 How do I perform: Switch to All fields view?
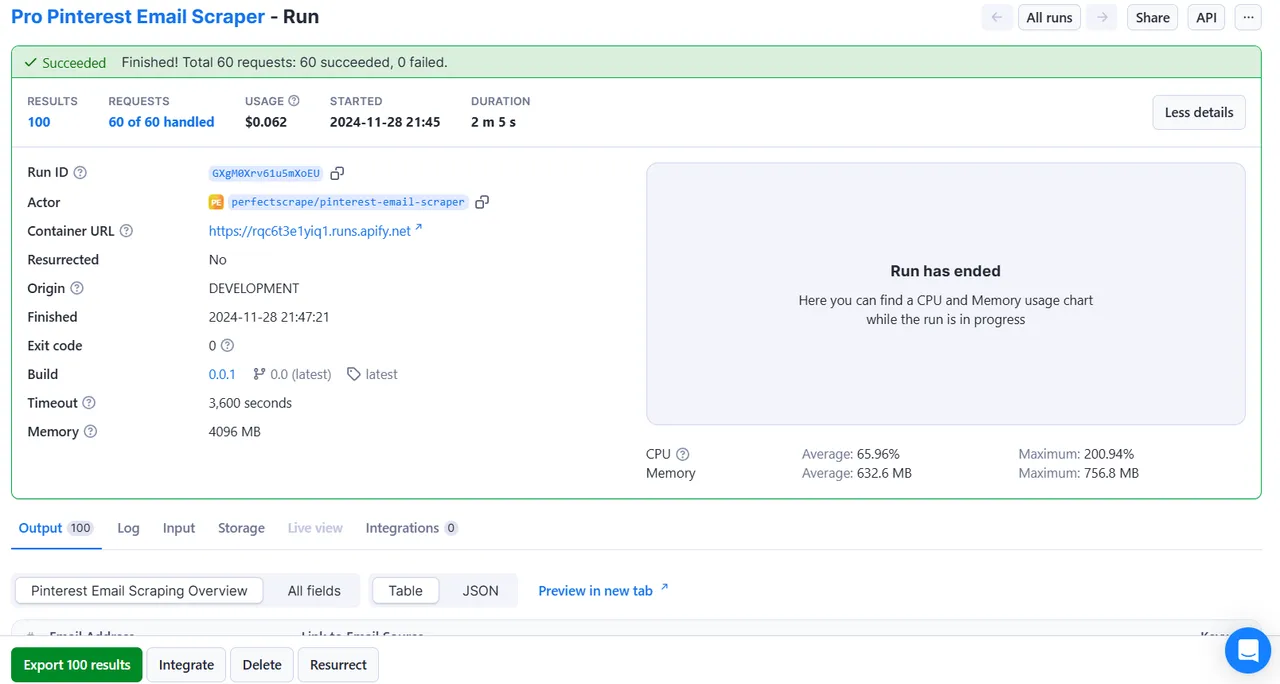314,591
